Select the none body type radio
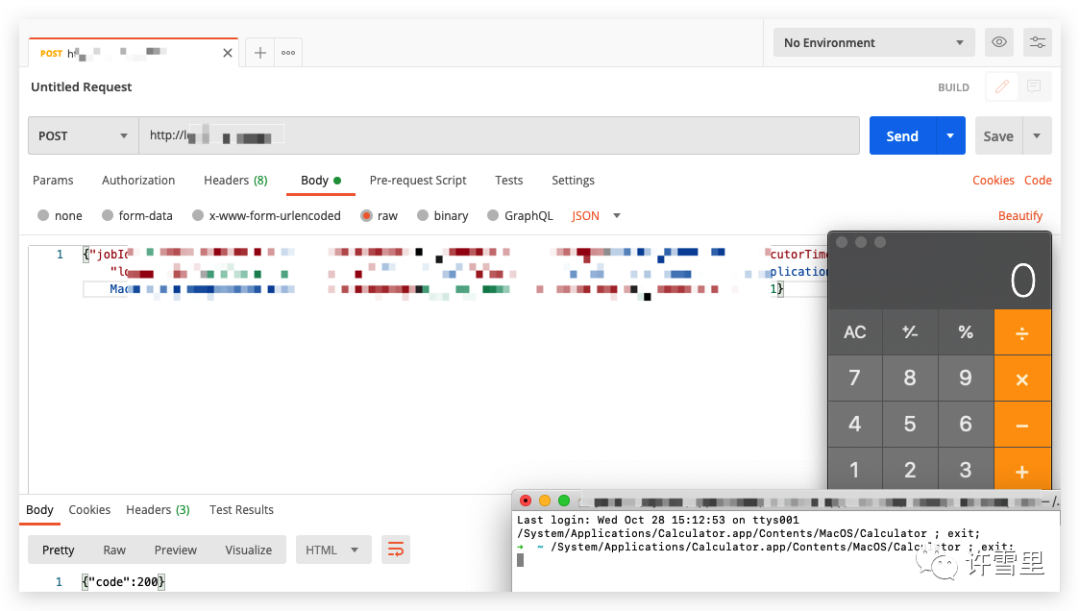Image resolution: width=1080 pixels, height=611 pixels. coord(43,216)
